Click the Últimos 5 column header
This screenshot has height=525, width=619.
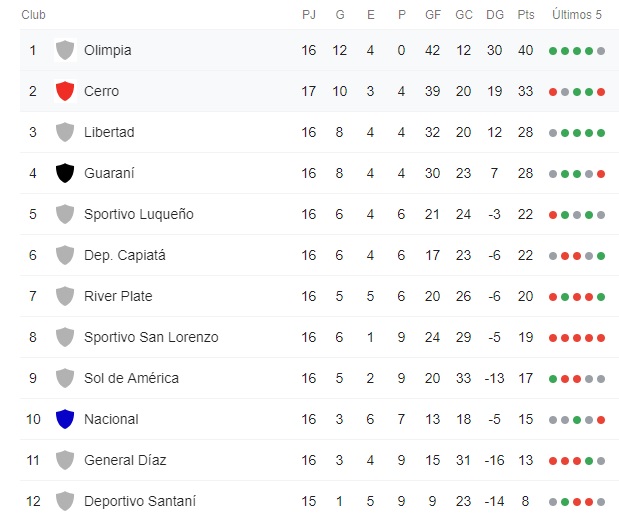(x=577, y=15)
